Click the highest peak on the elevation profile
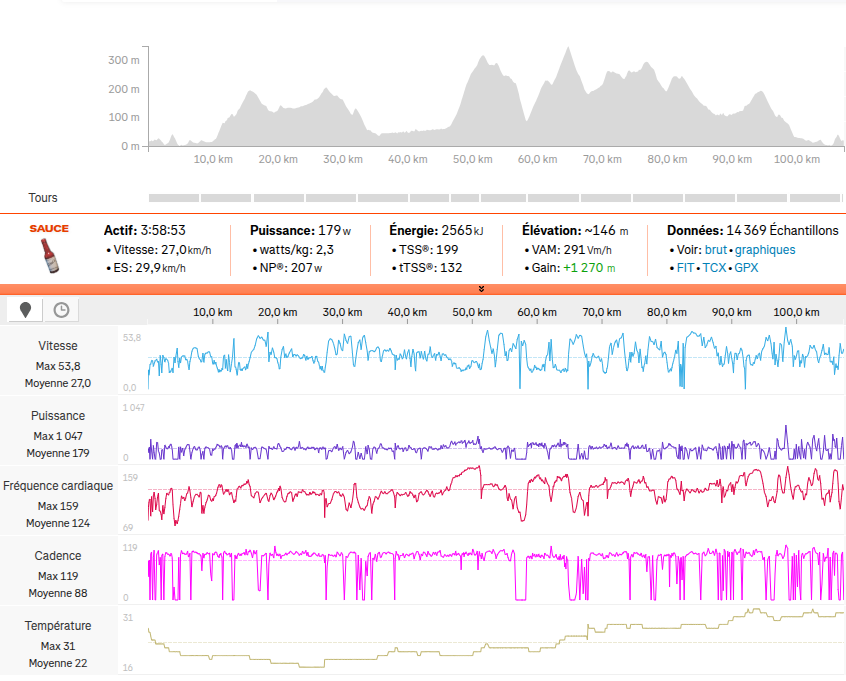This screenshot has height=681, width=846. (x=568, y=50)
